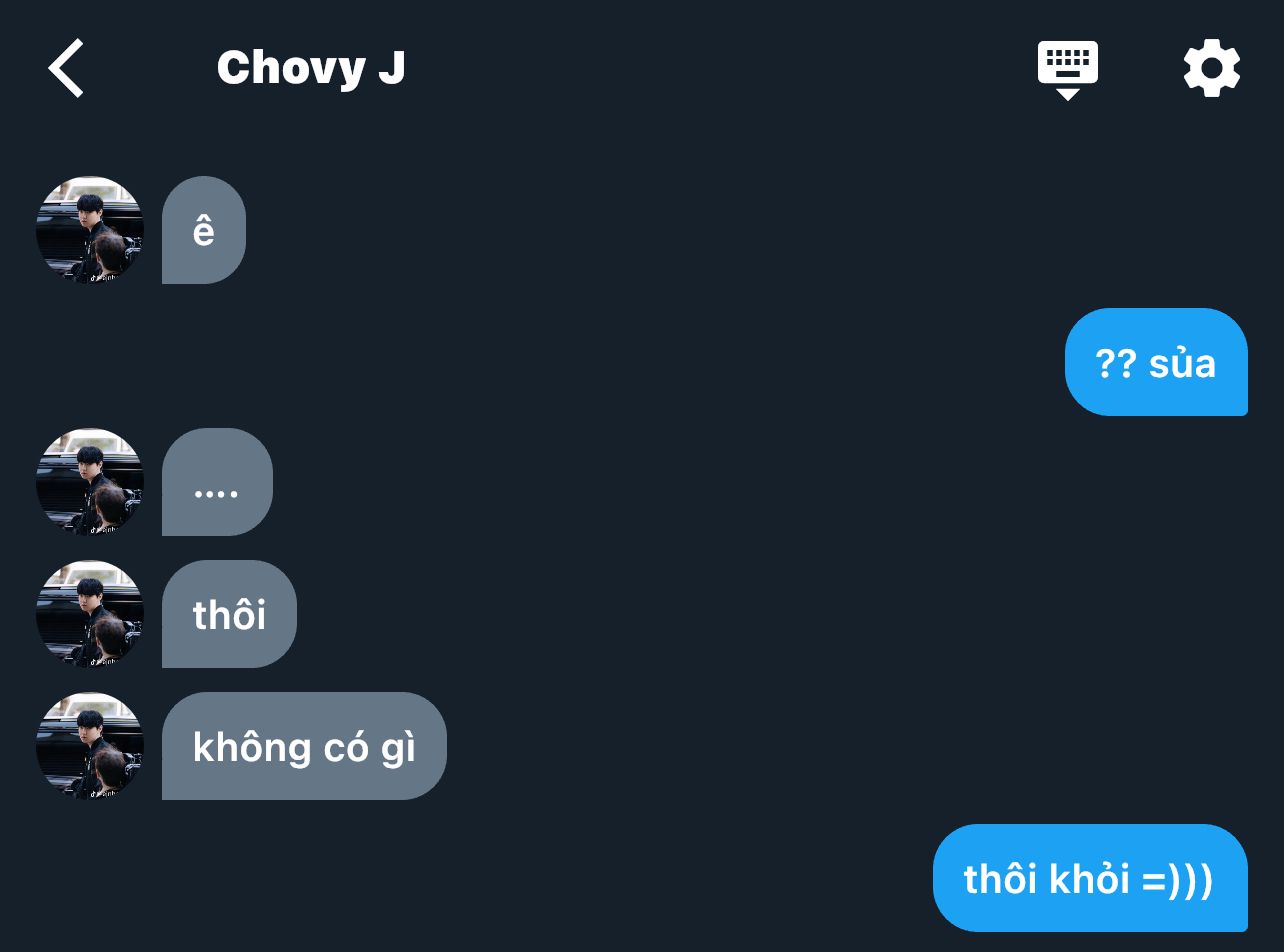Click the "không" word in received message

point(250,748)
